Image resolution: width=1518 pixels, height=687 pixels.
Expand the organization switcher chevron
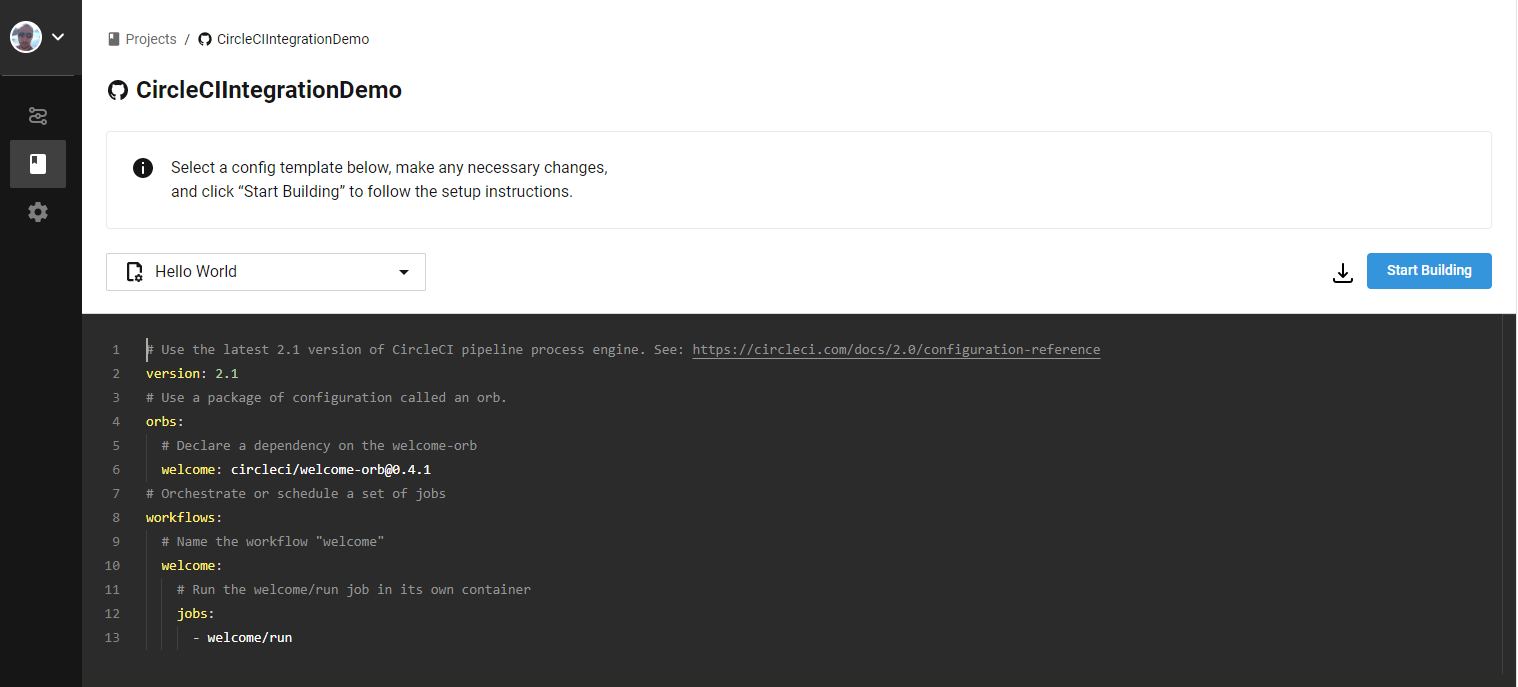pos(58,37)
